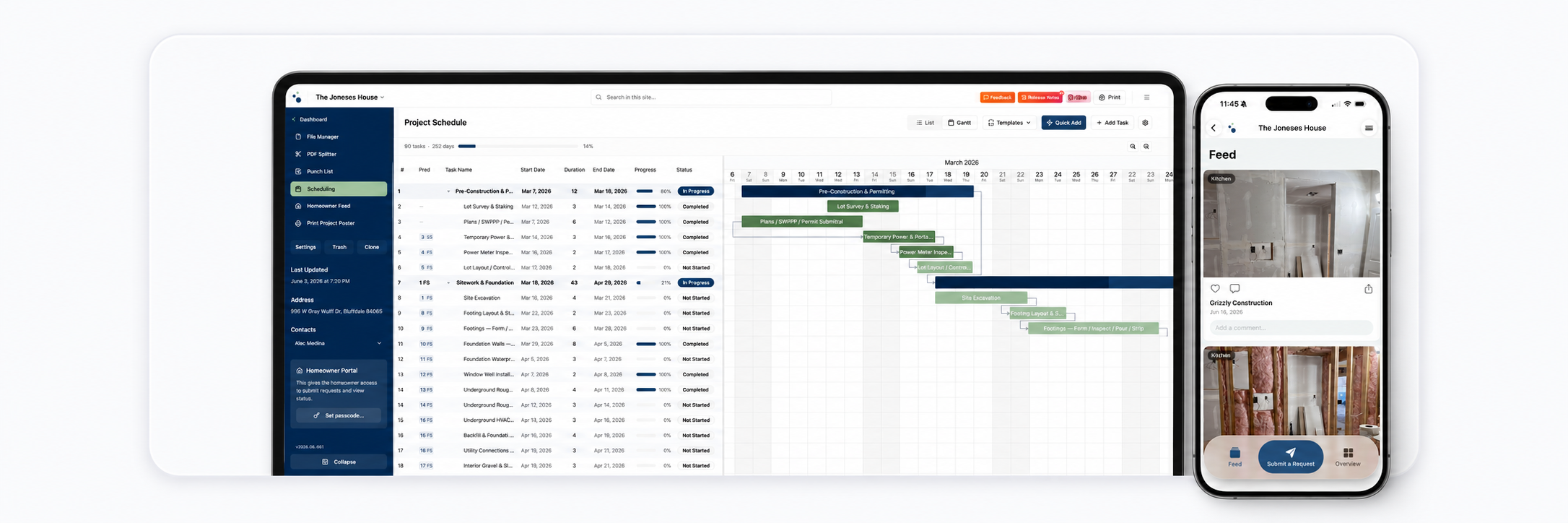The image size is (1568, 523).
Task: Click the Quick Add button
Action: (x=1063, y=123)
